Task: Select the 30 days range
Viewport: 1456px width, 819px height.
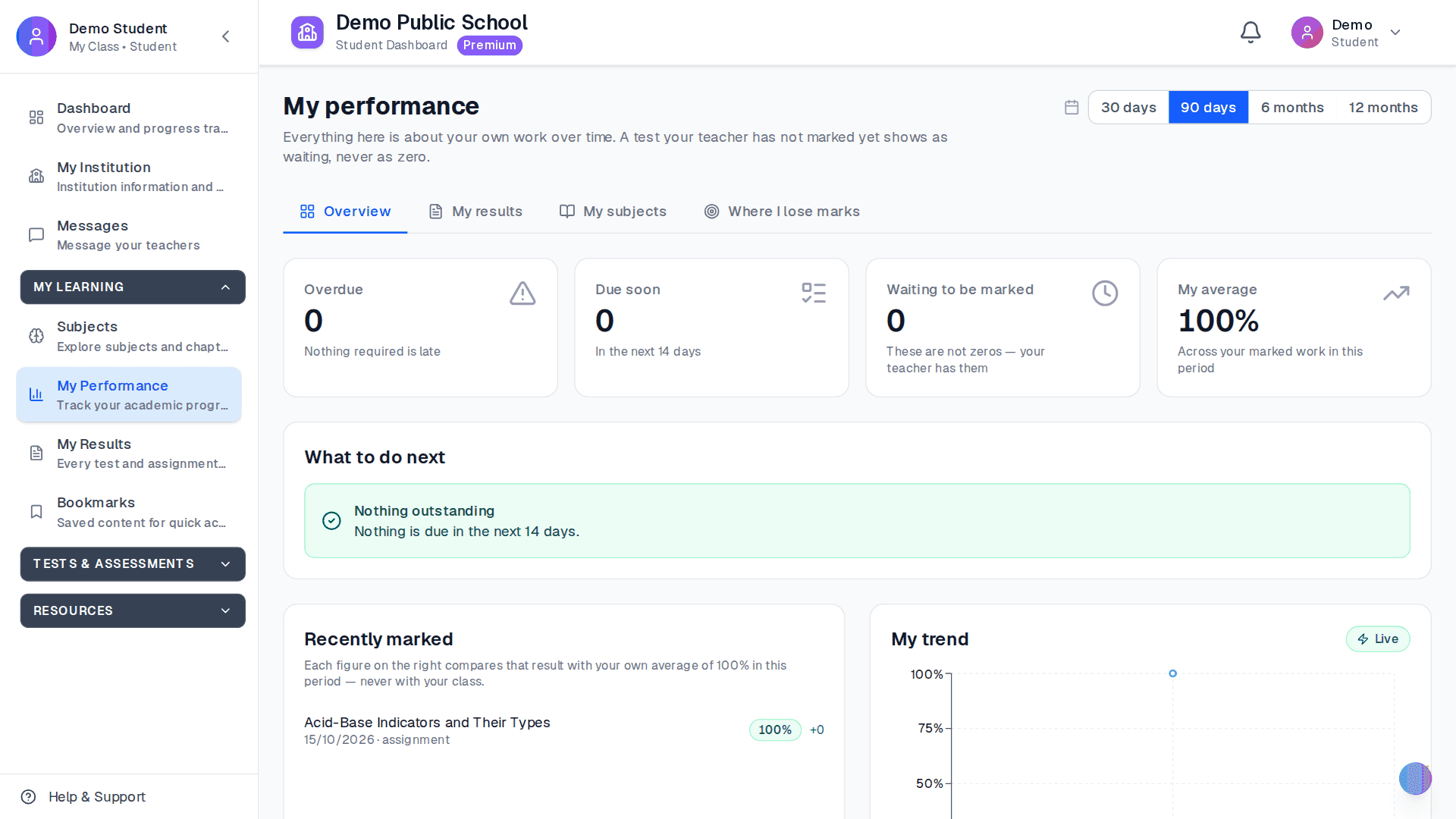Action: 1128,108
